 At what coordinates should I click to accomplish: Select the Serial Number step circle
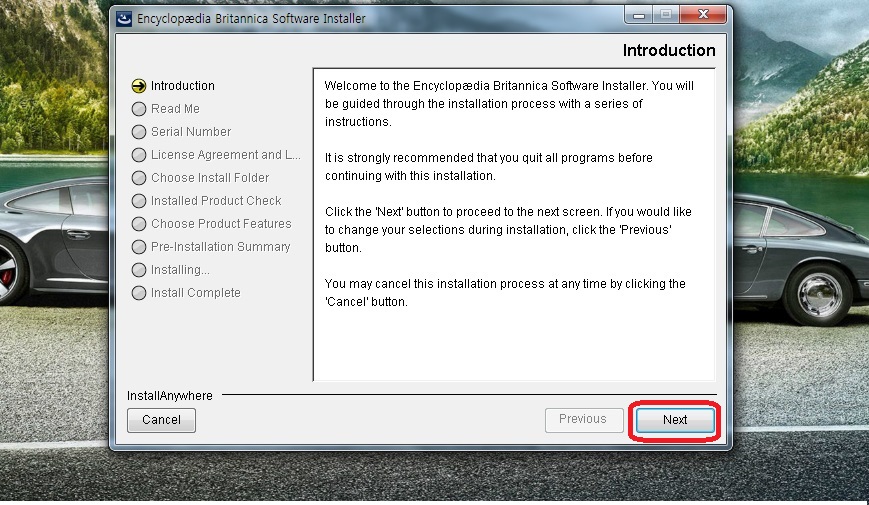point(139,132)
